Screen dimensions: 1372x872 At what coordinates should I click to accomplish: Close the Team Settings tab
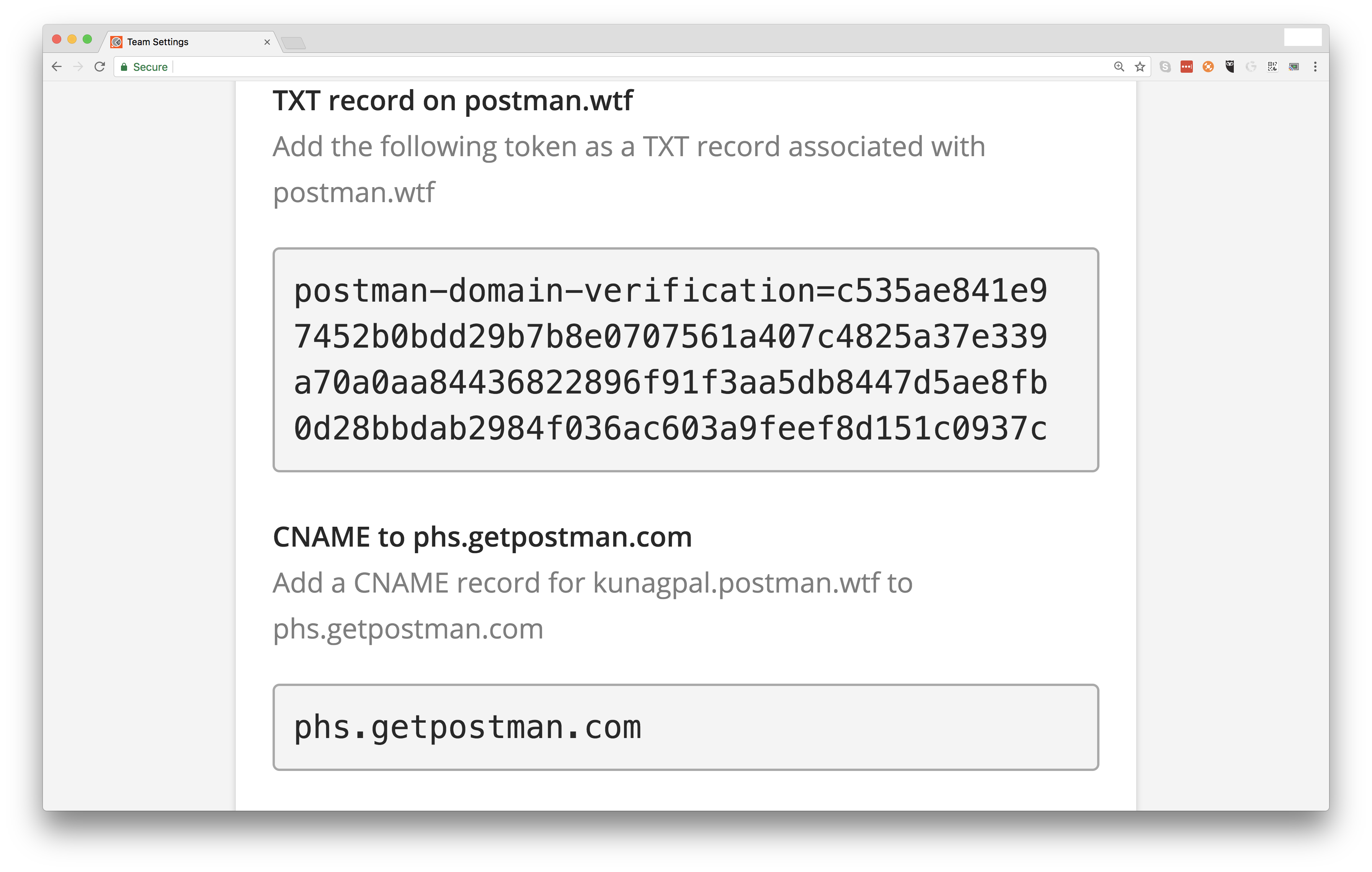(x=267, y=42)
